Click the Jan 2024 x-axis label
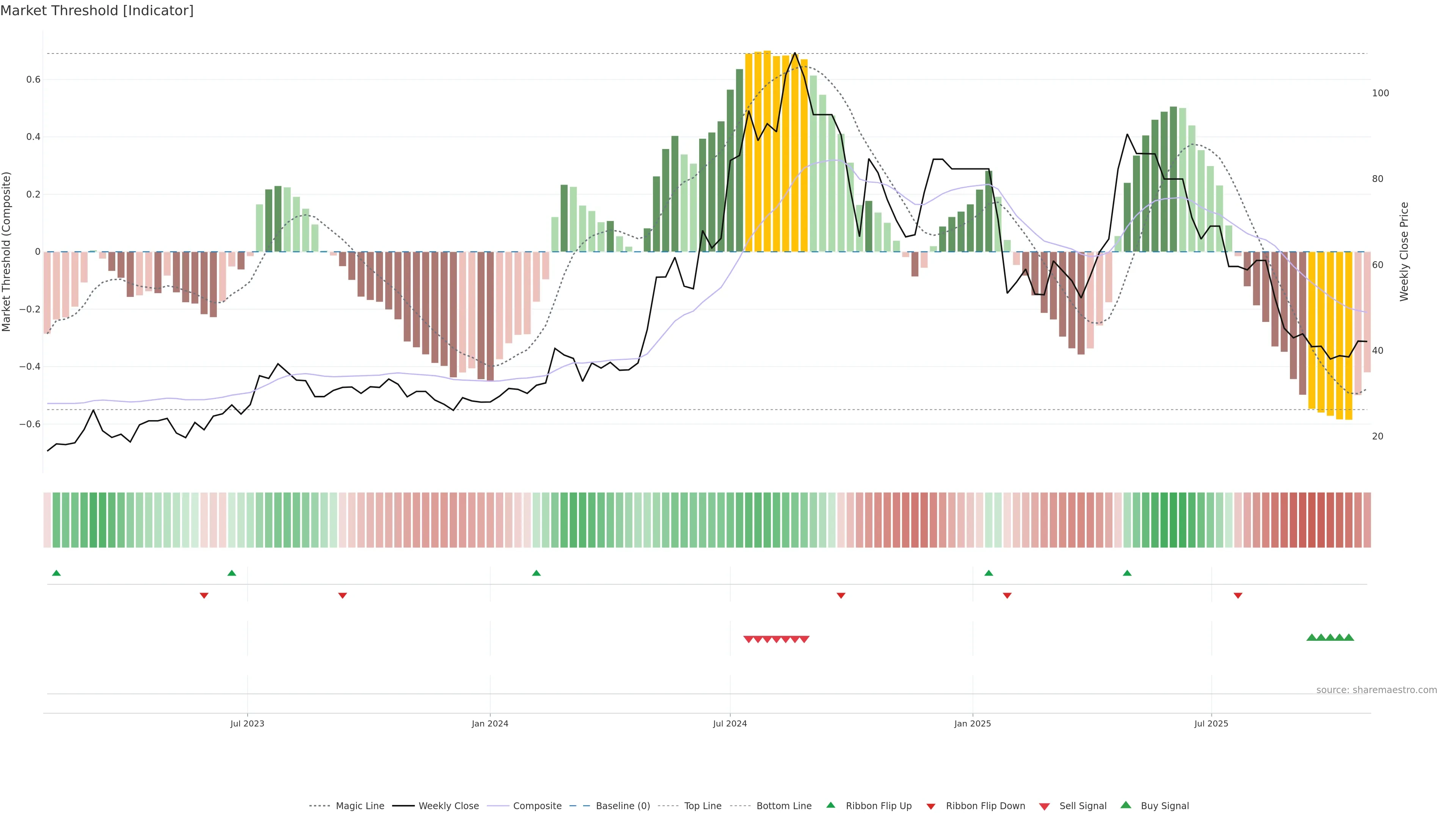The width and height of the screenshot is (1456, 819). [490, 723]
